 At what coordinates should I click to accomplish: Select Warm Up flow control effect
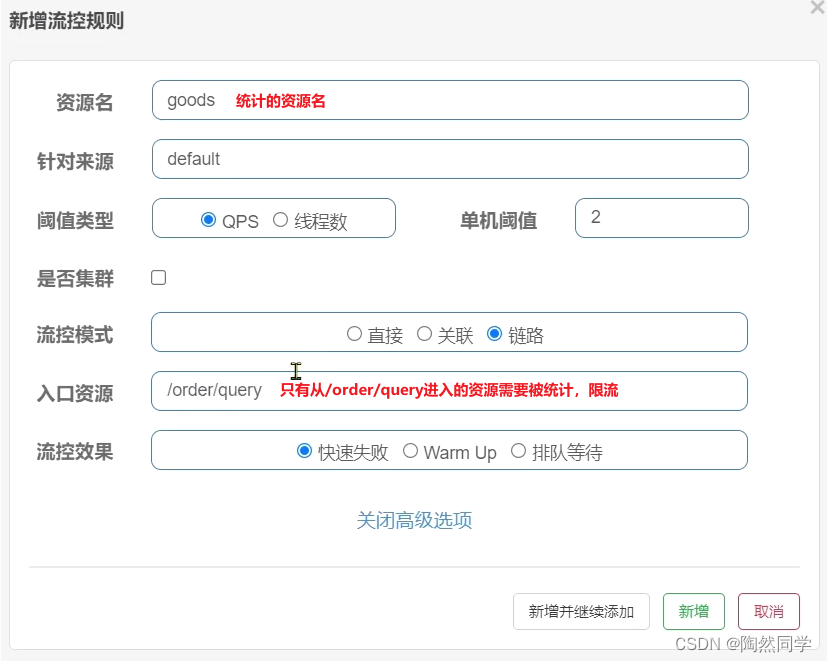click(x=410, y=451)
